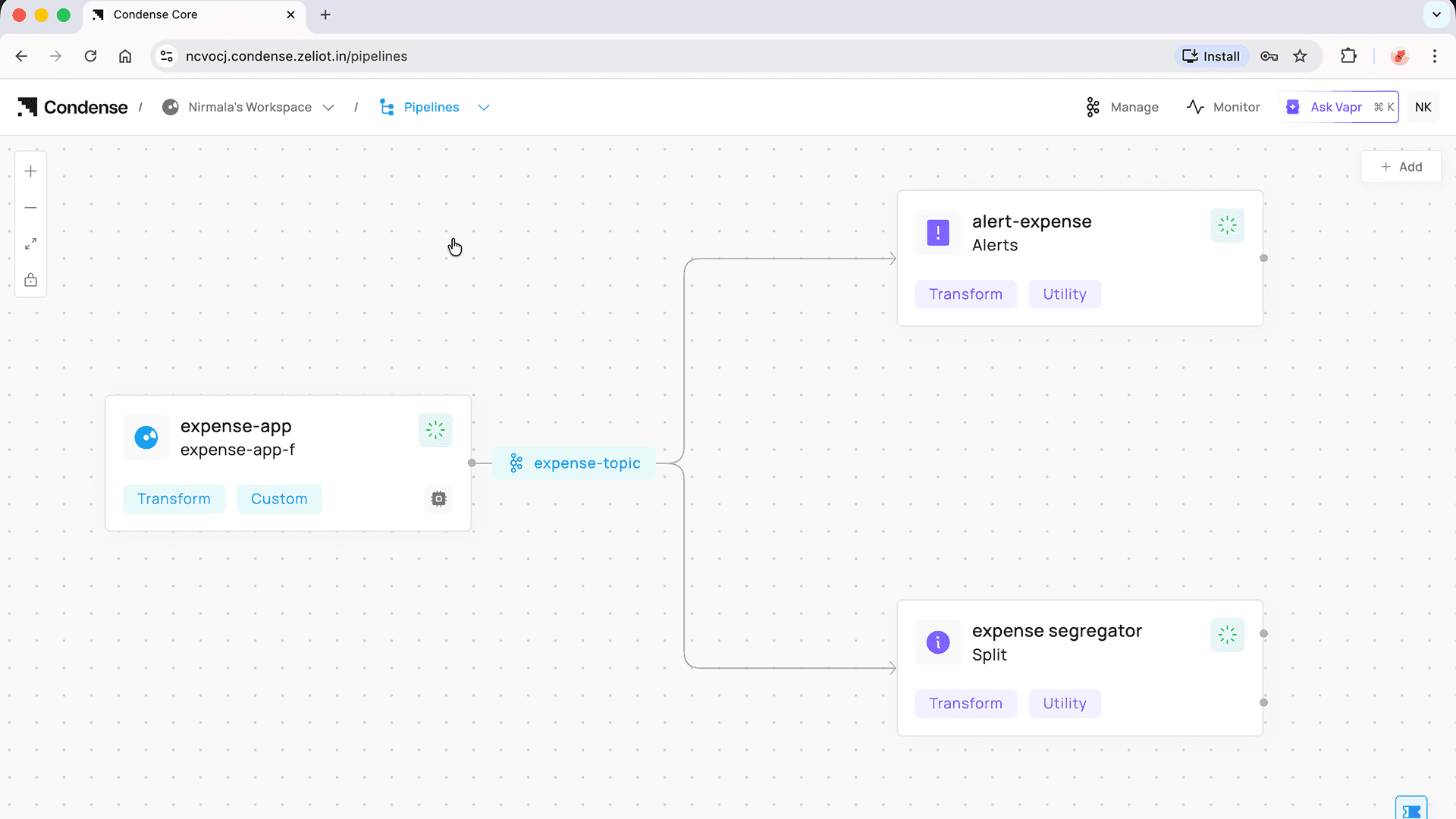Fit pipeline to view with expand arrows icon

[x=30, y=243]
